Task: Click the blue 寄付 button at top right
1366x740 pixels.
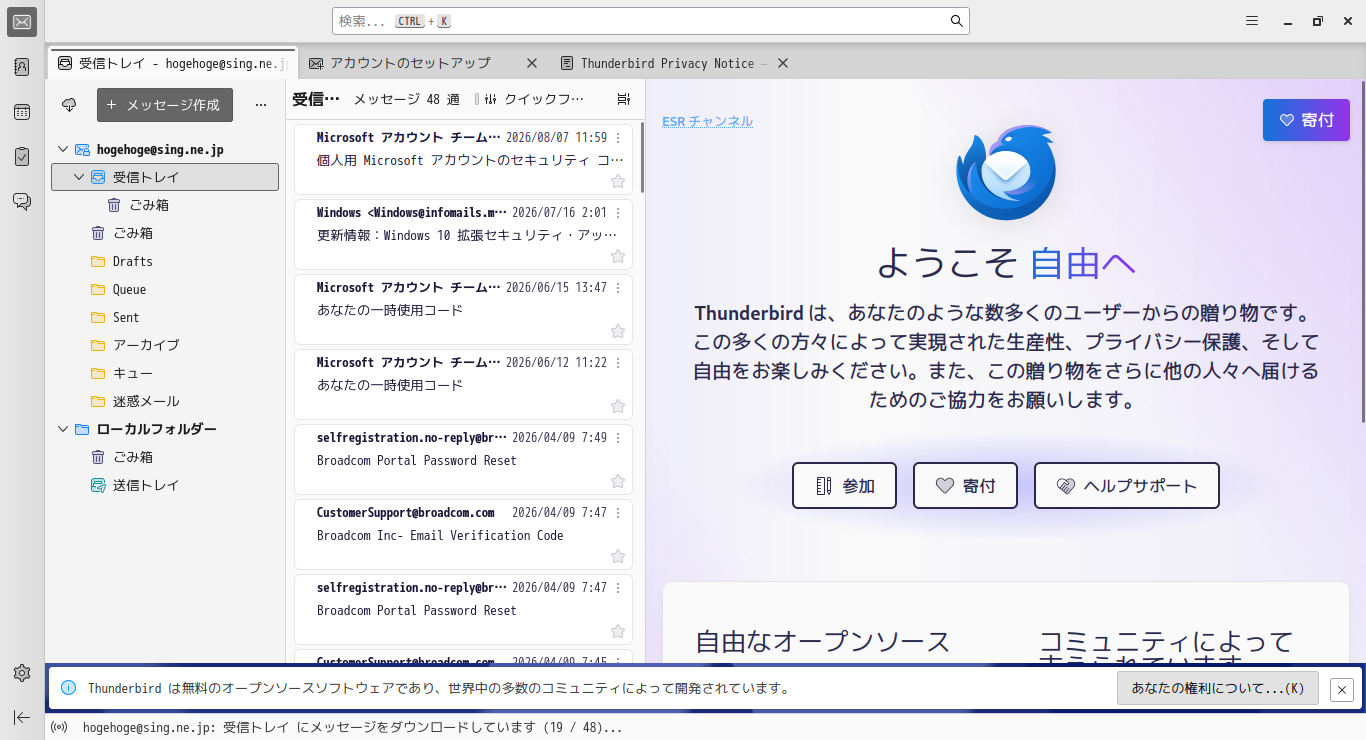Action: 1306,120
